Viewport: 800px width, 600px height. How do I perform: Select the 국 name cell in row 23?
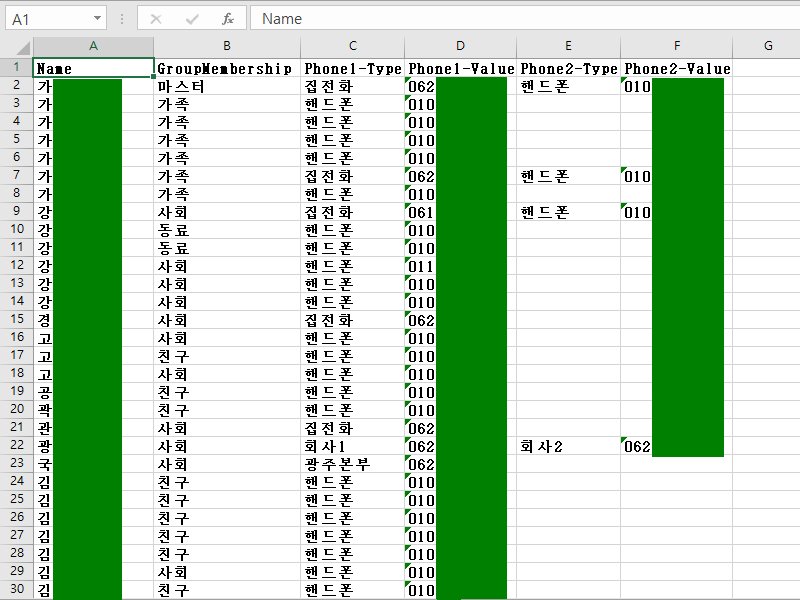[93, 464]
